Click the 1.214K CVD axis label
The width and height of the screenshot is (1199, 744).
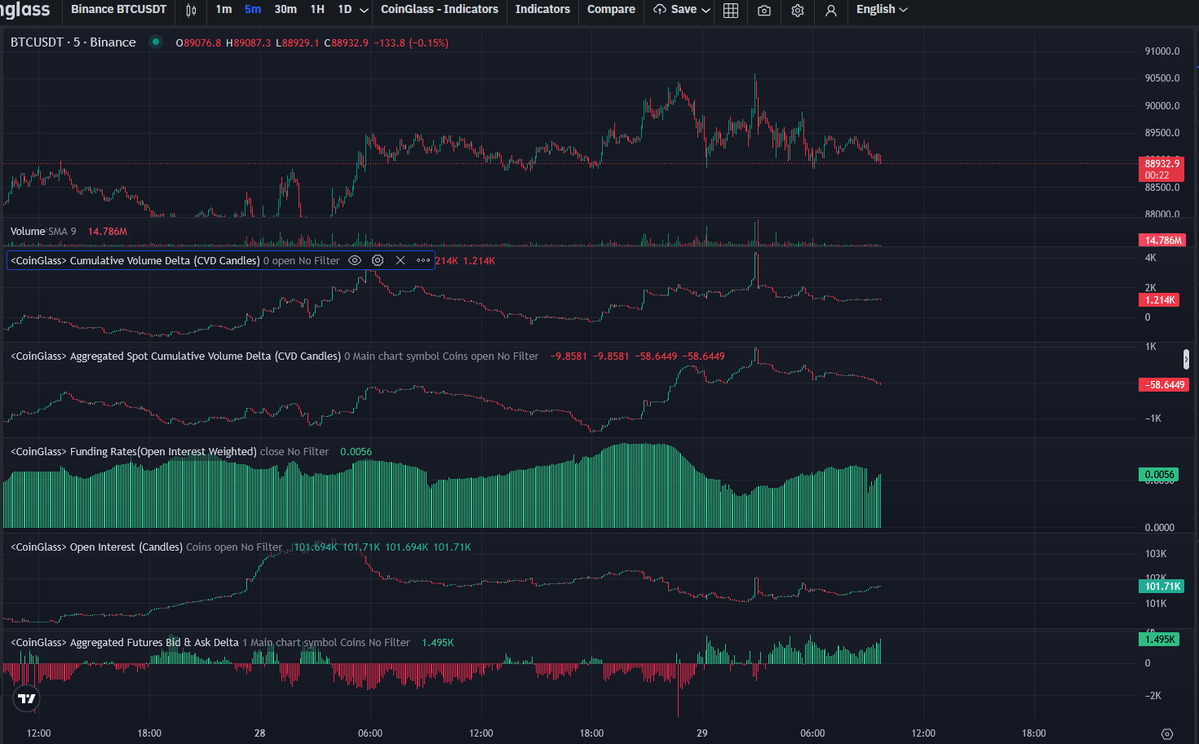[x=1158, y=301]
